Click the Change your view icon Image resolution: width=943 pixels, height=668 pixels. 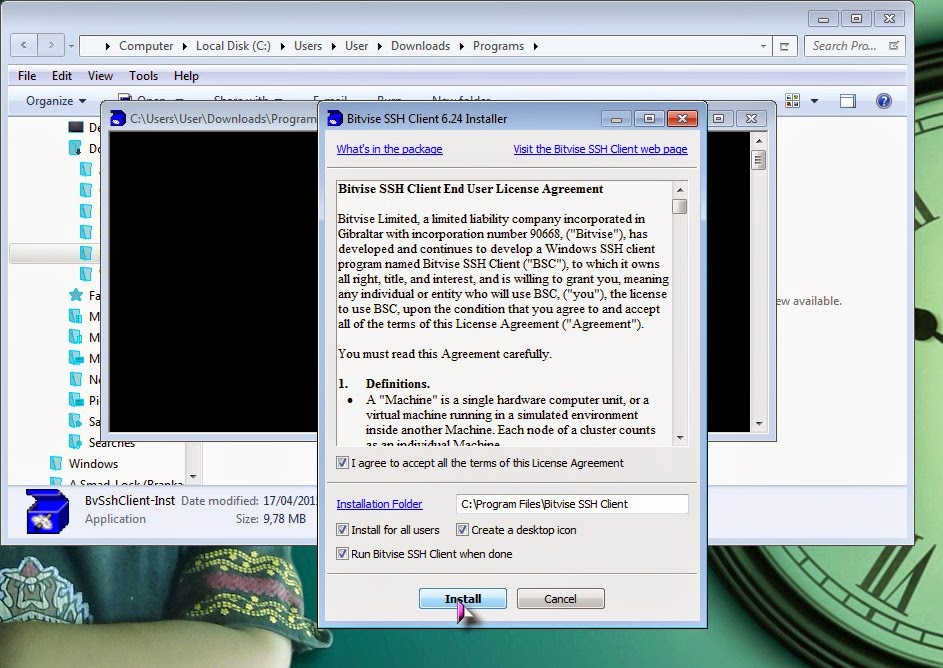792,100
